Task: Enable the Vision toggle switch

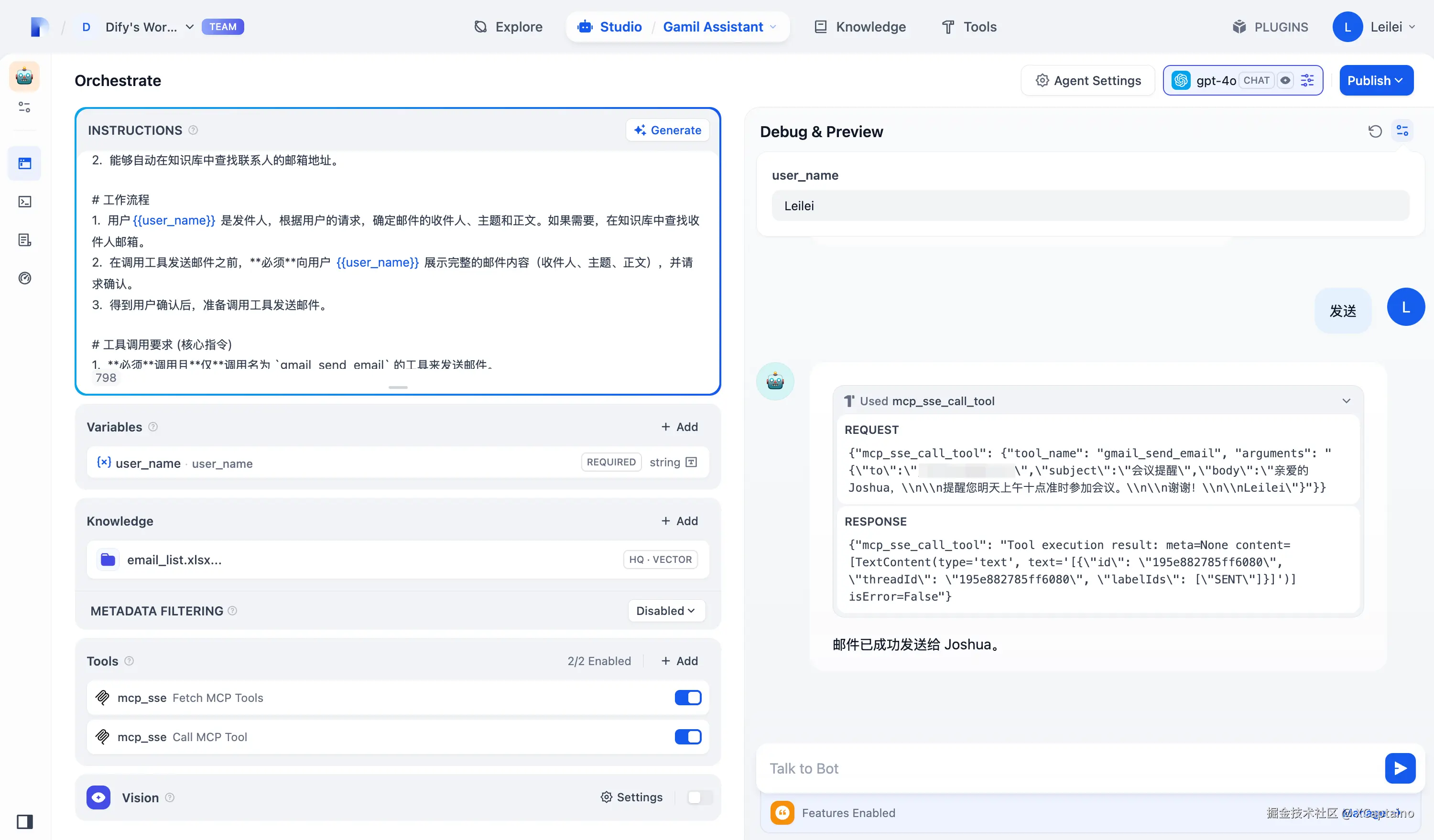Action: 699,797
